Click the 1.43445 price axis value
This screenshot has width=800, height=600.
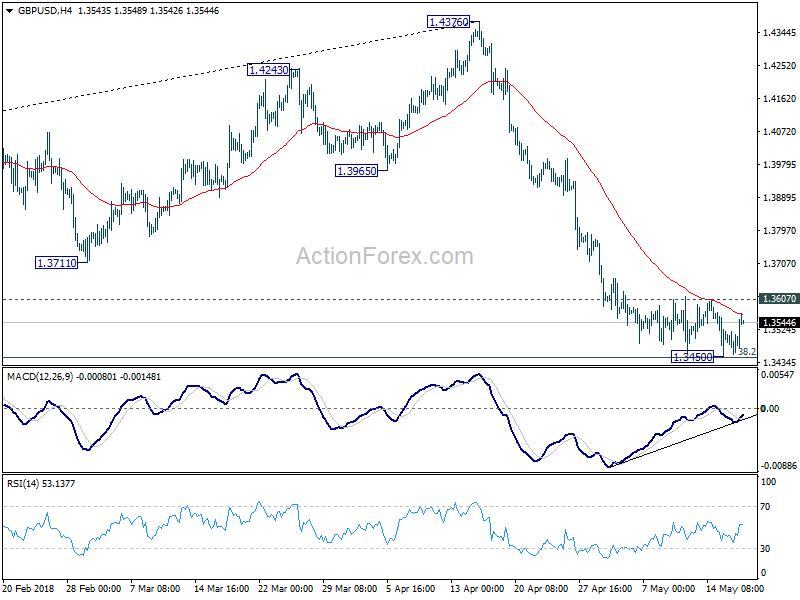[779, 33]
